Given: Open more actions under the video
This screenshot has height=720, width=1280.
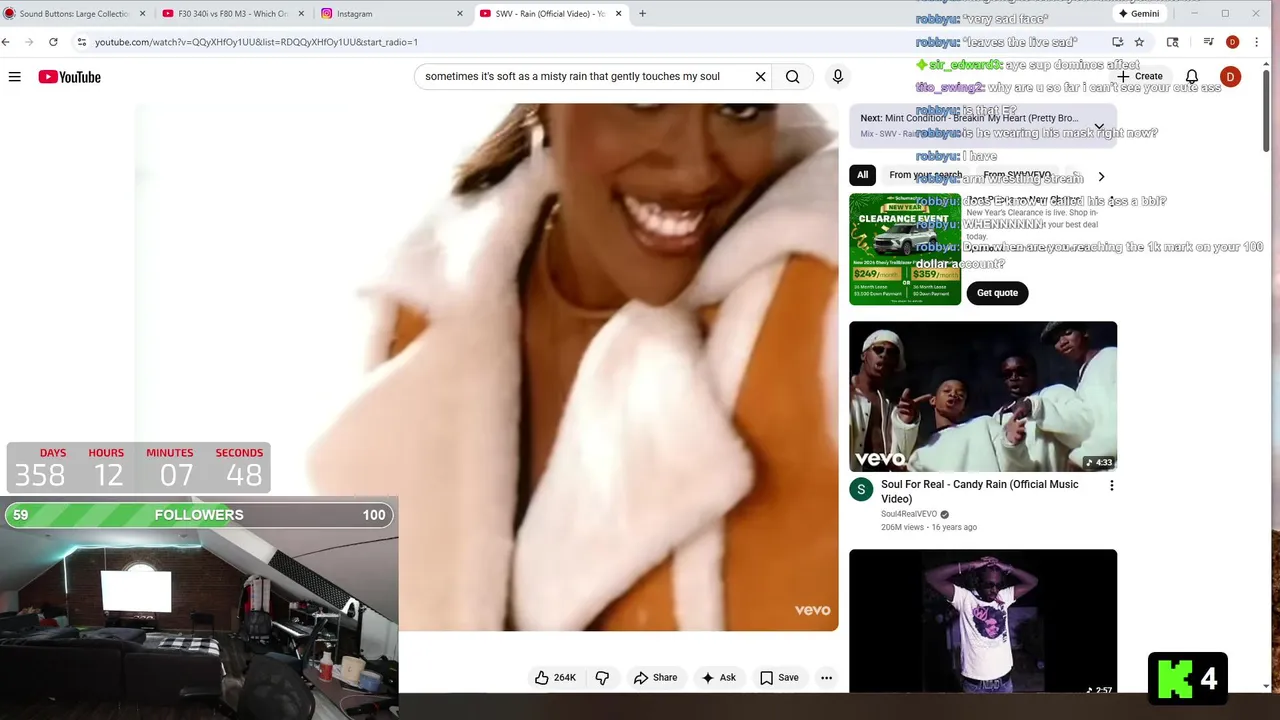Looking at the screenshot, I should pos(827,678).
